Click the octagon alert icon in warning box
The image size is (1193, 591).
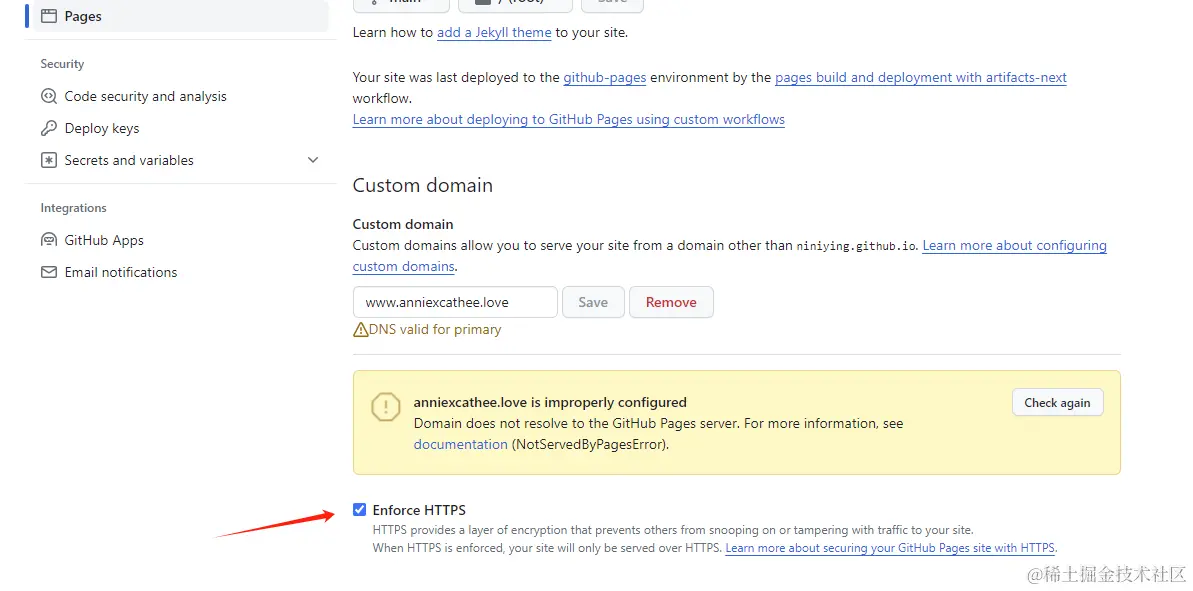(x=386, y=407)
